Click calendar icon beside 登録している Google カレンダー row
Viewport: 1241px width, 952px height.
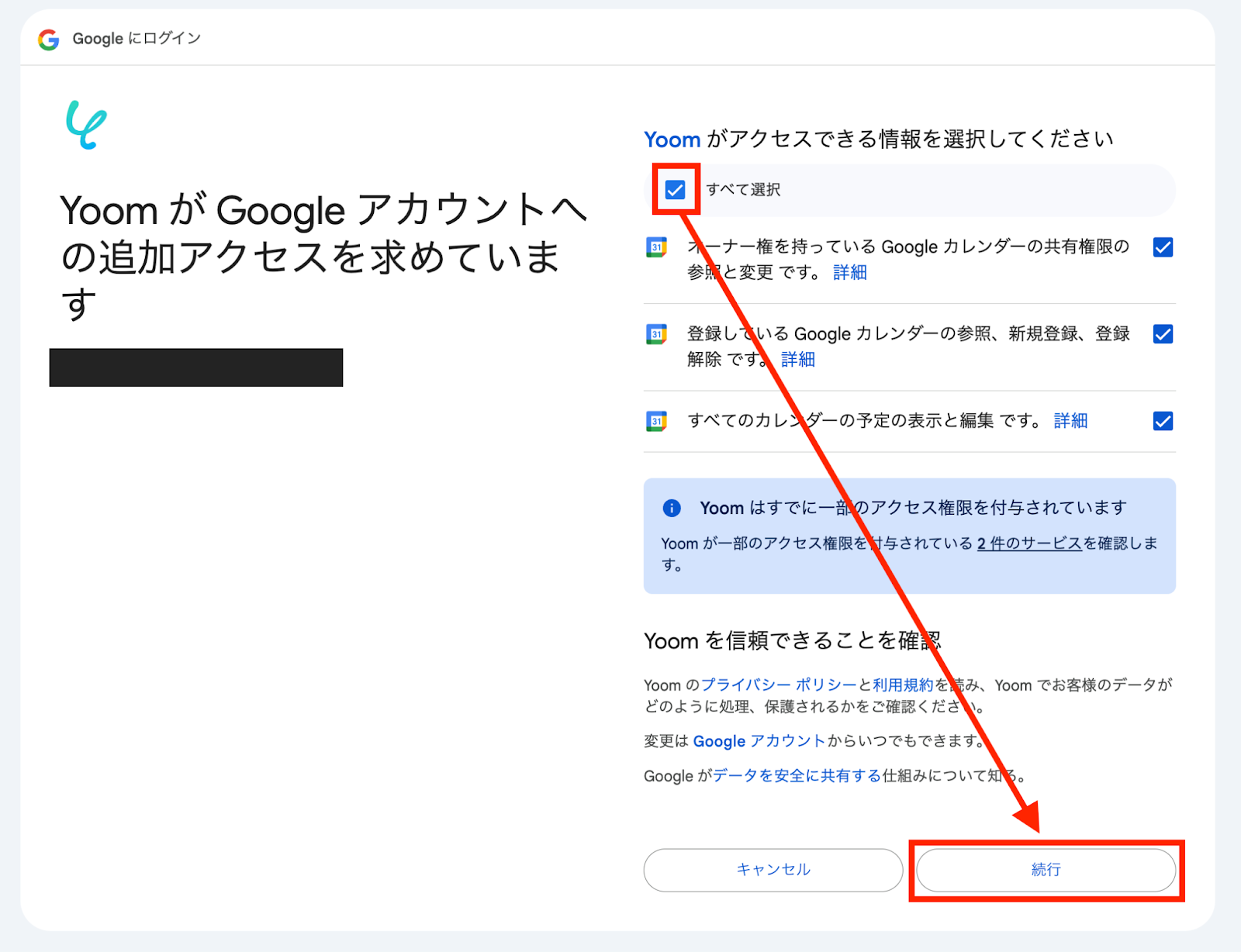(656, 334)
